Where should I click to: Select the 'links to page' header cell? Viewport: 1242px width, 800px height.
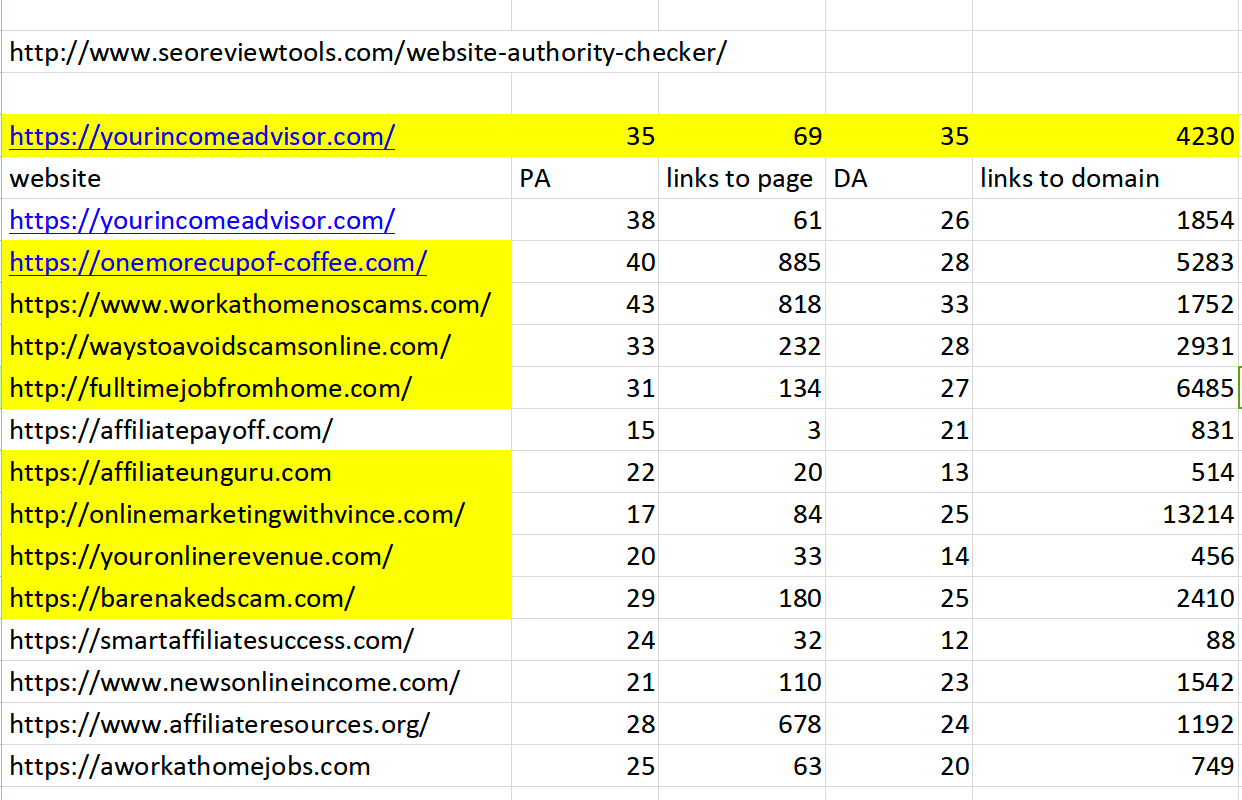pos(742,178)
